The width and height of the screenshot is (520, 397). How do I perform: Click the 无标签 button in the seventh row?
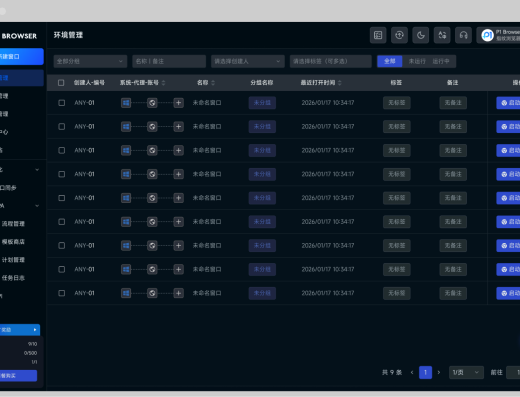point(397,246)
